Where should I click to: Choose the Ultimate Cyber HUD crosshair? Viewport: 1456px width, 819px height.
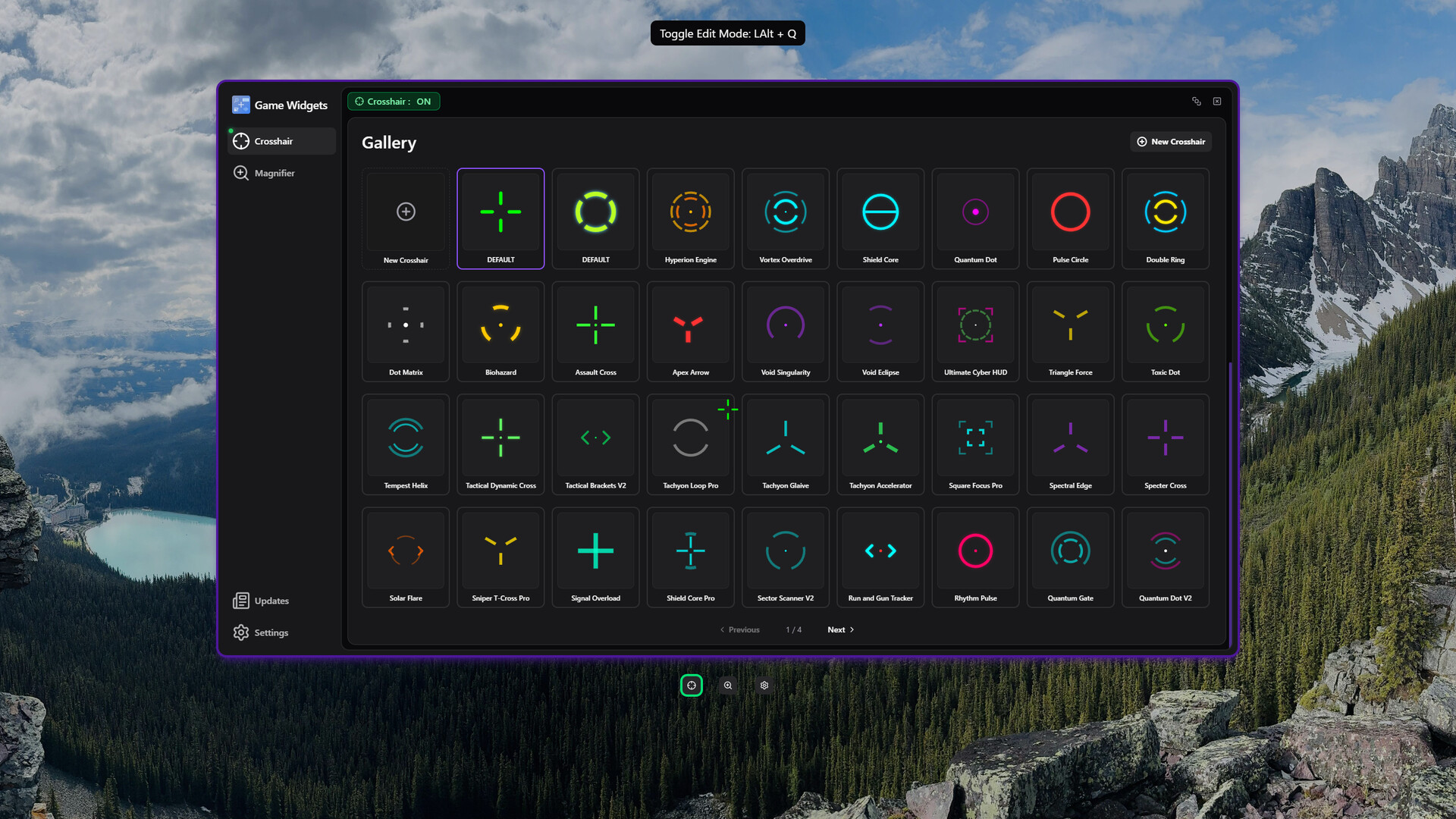975,331
